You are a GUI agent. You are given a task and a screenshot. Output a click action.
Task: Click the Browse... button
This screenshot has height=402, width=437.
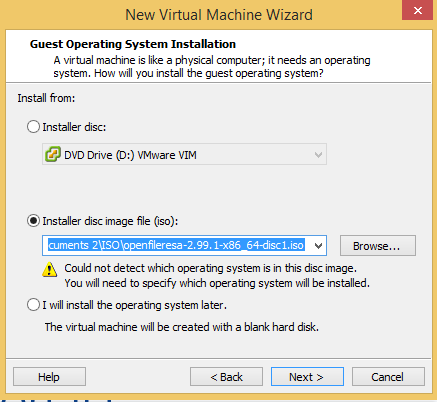(378, 246)
